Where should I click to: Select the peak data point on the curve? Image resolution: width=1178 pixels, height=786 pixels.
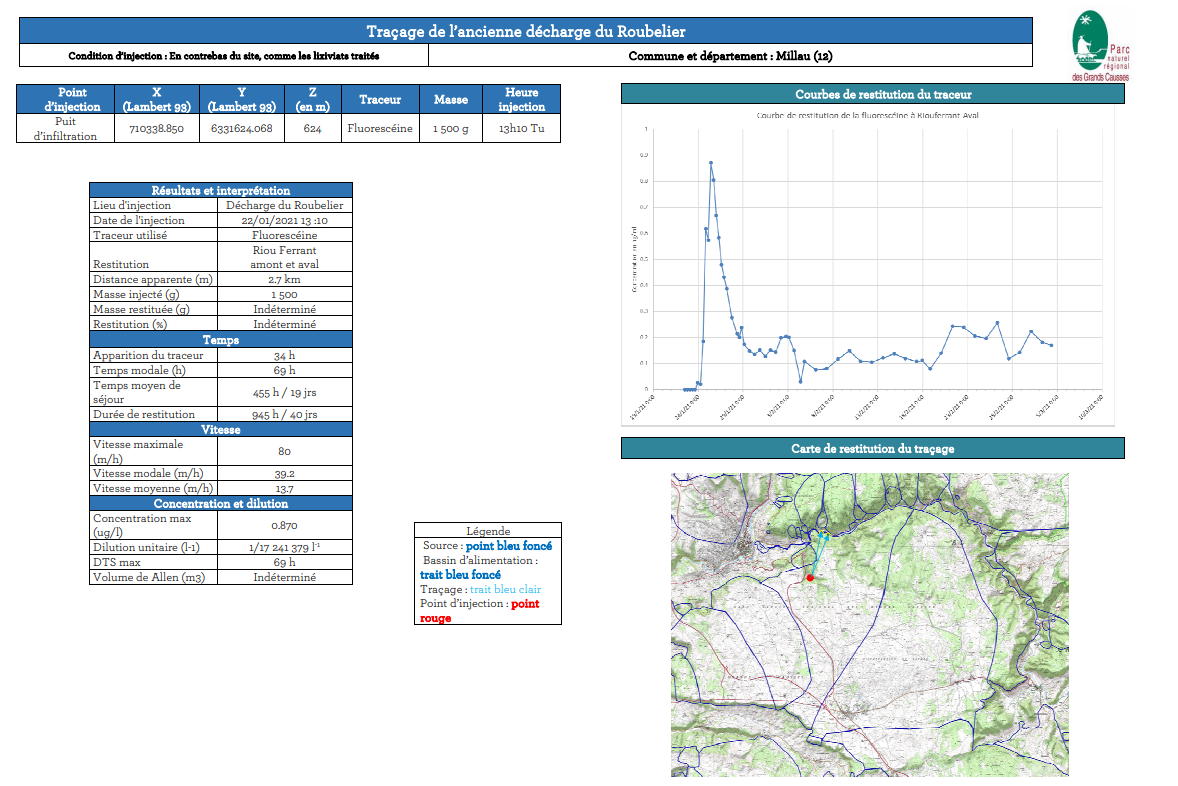(711, 162)
